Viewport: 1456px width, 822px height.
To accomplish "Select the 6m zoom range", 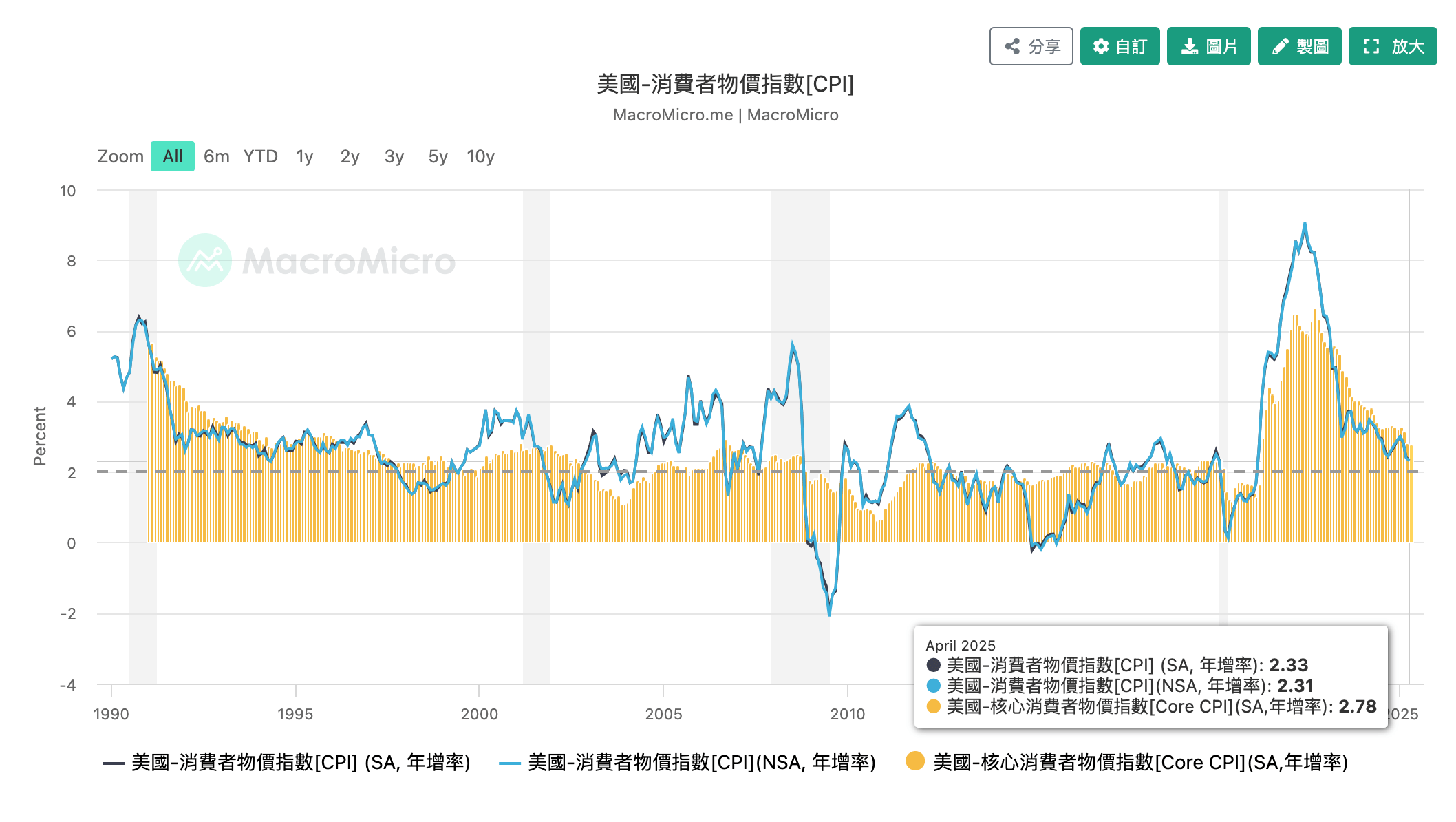I will click(216, 156).
